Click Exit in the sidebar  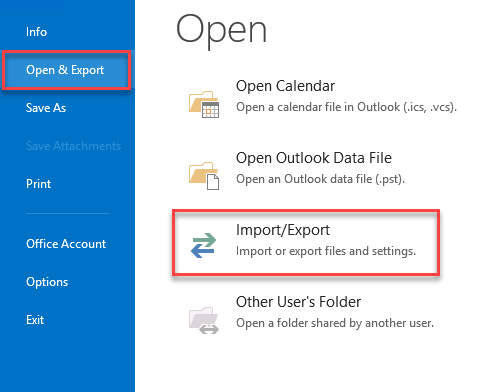pos(35,320)
